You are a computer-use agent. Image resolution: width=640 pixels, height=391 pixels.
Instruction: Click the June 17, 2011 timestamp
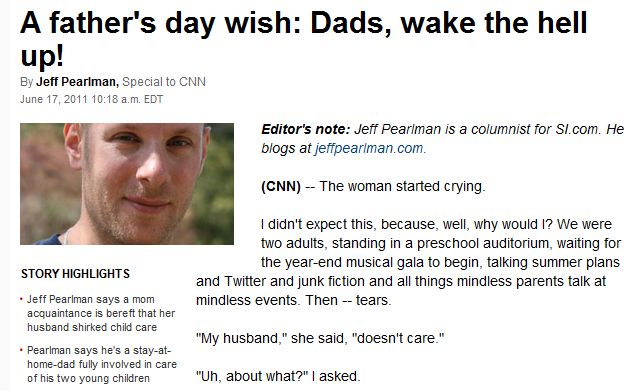tap(91, 99)
